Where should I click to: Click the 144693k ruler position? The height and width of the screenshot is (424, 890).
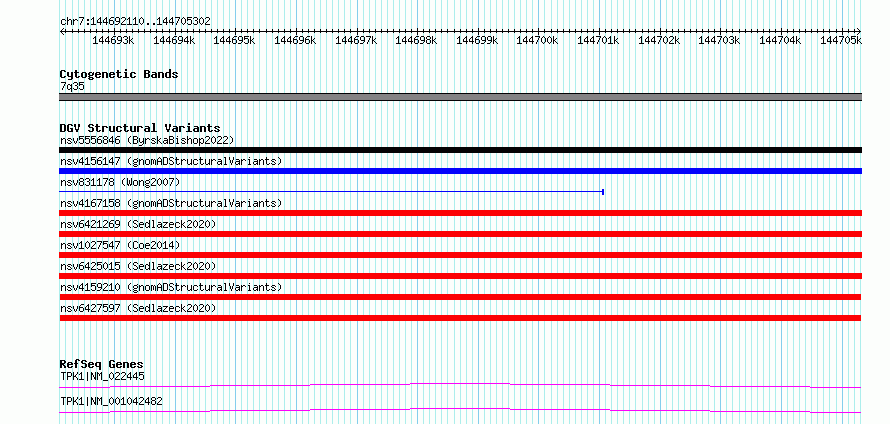[x=113, y=40]
